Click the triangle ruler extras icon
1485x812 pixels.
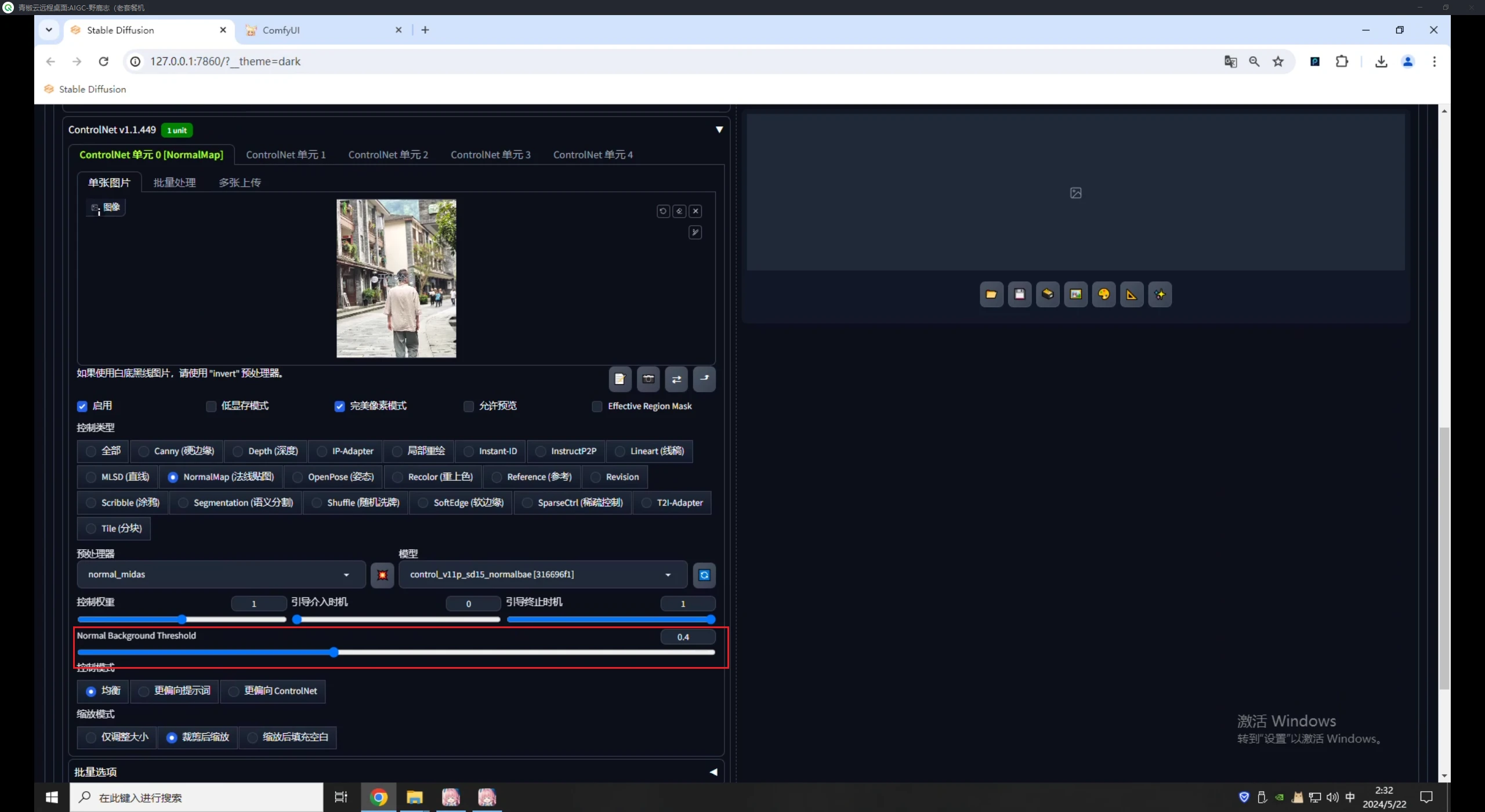(1132, 295)
